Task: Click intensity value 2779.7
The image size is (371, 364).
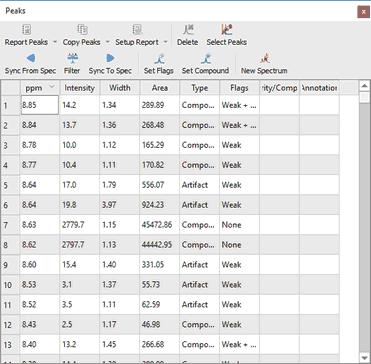Action: (x=73, y=225)
